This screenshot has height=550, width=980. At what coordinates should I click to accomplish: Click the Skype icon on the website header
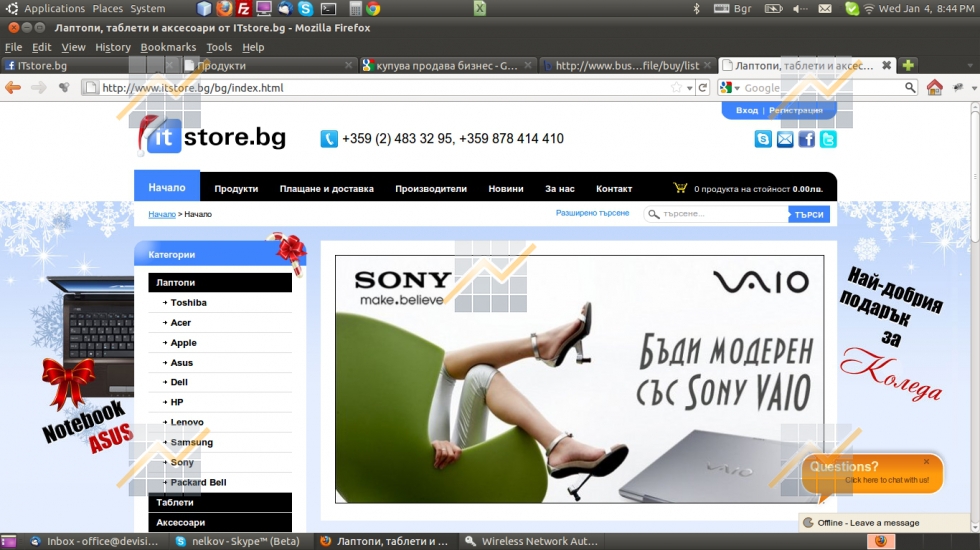point(763,139)
